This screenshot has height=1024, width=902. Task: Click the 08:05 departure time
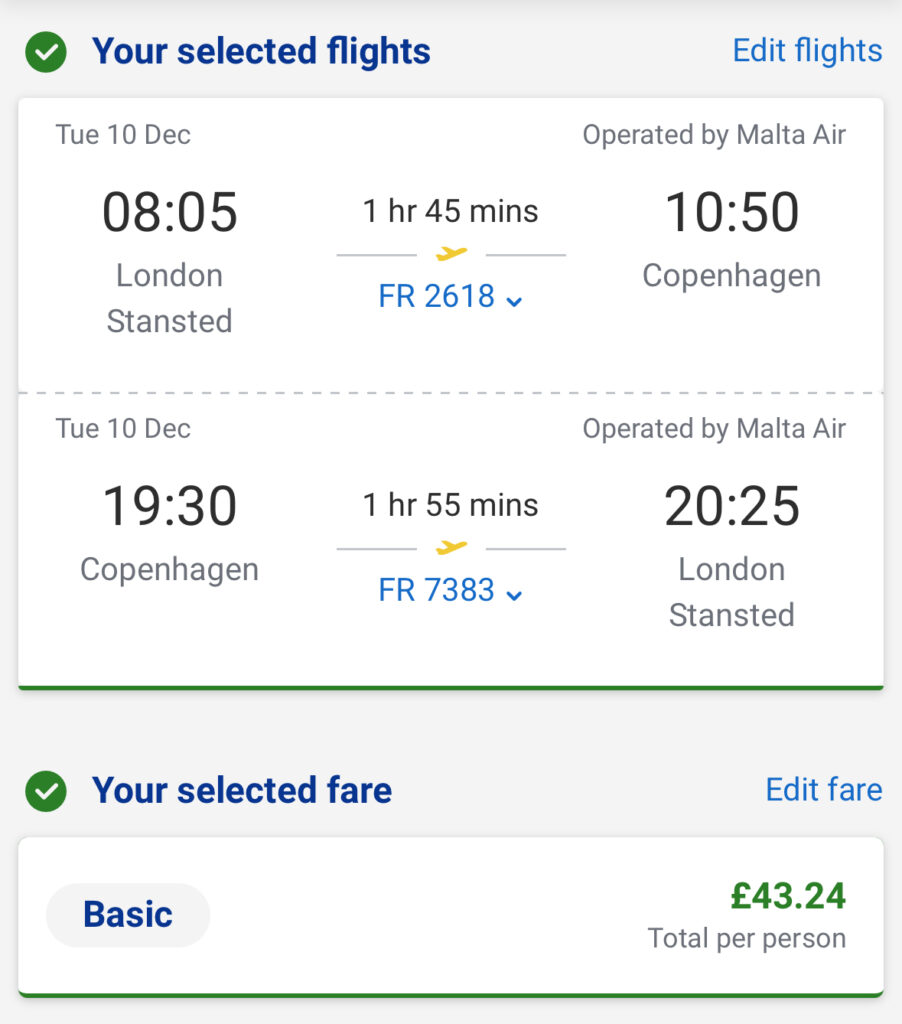pos(170,212)
